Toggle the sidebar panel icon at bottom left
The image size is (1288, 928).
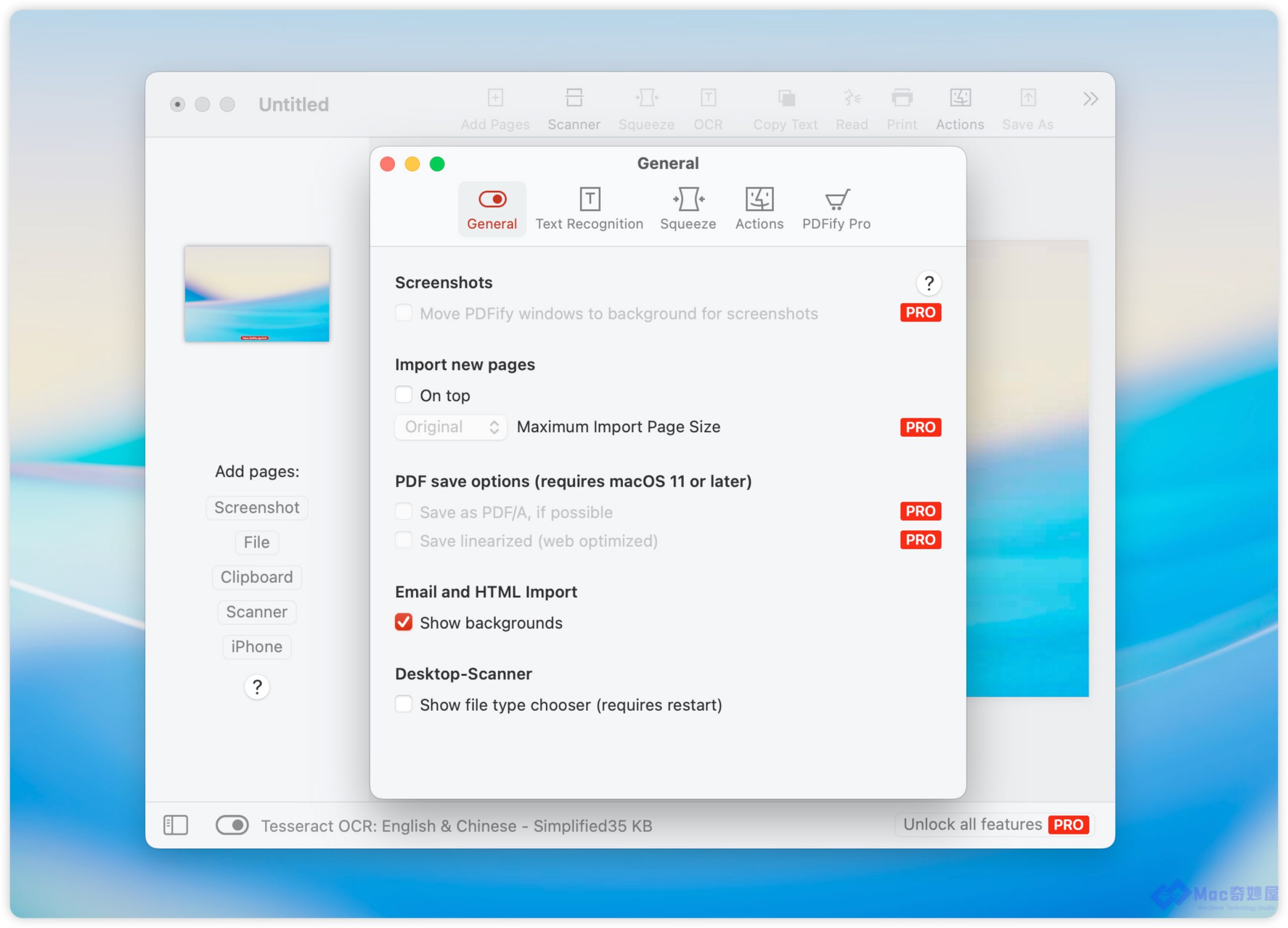pyautogui.click(x=176, y=825)
